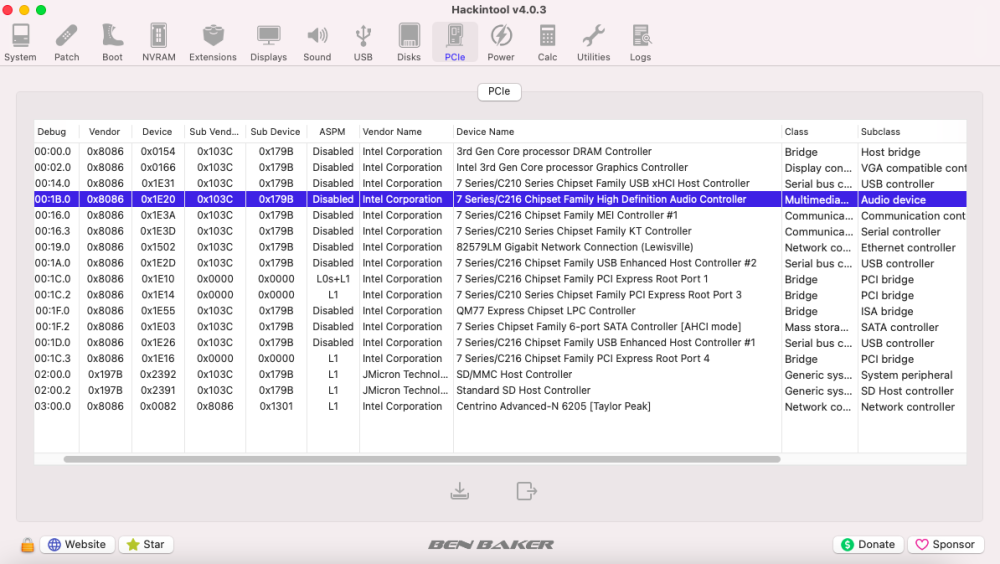Select the PCIe tab label
1000x564 pixels.
coord(499,91)
